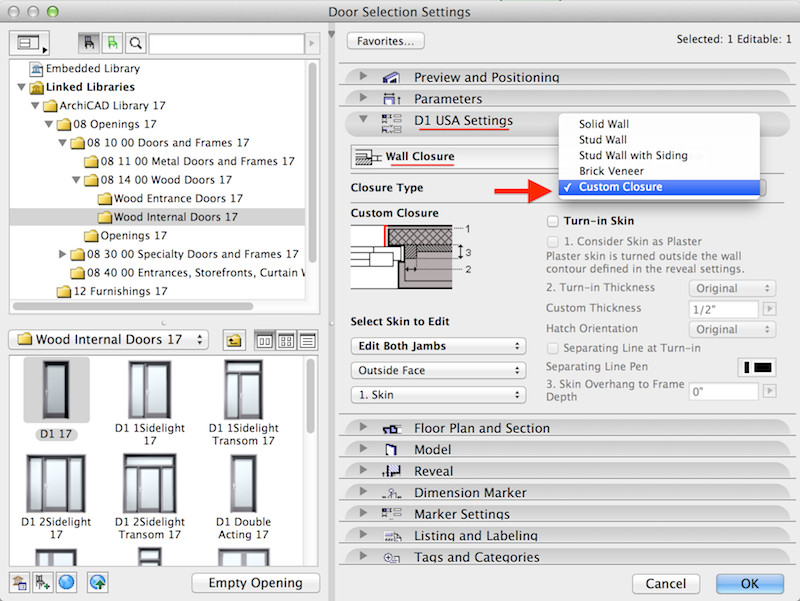Screen dimensions: 800x601
Task: Click the Wall Closure hatch icon
Action: click(x=367, y=157)
